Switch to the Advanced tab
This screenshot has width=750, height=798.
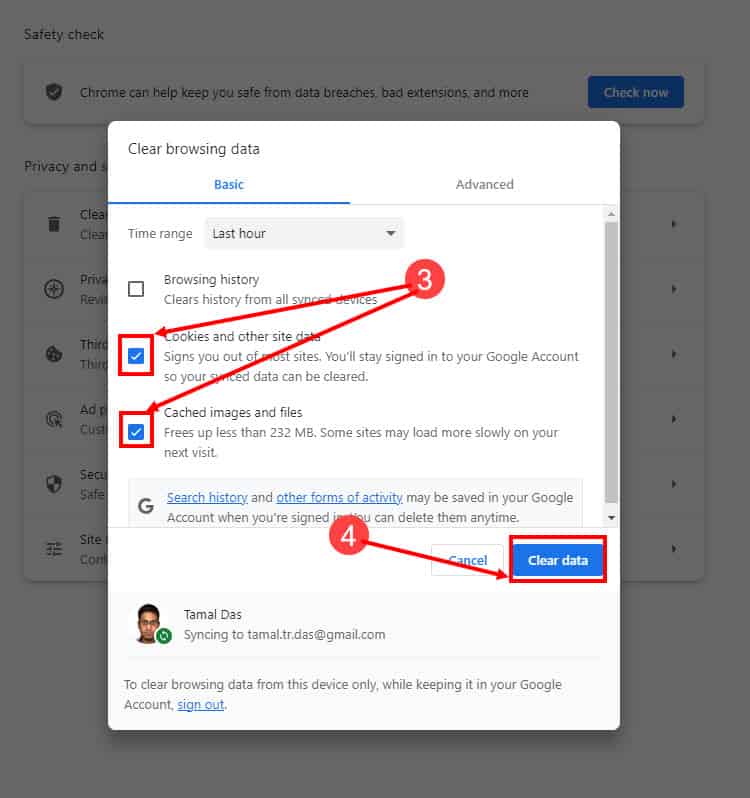click(x=484, y=185)
